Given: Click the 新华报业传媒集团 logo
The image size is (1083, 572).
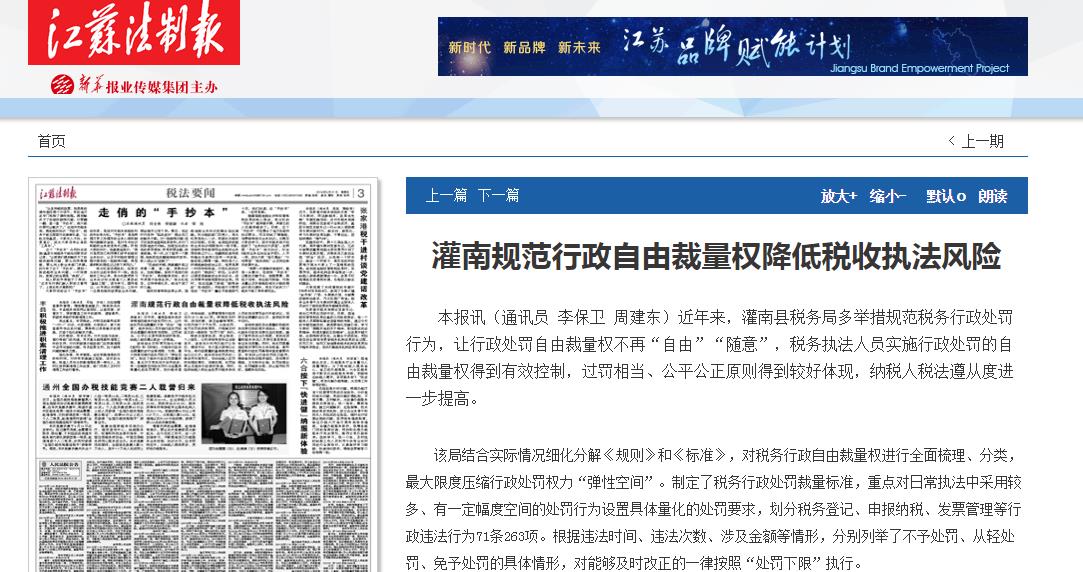Looking at the screenshot, I should coord(134,86).
